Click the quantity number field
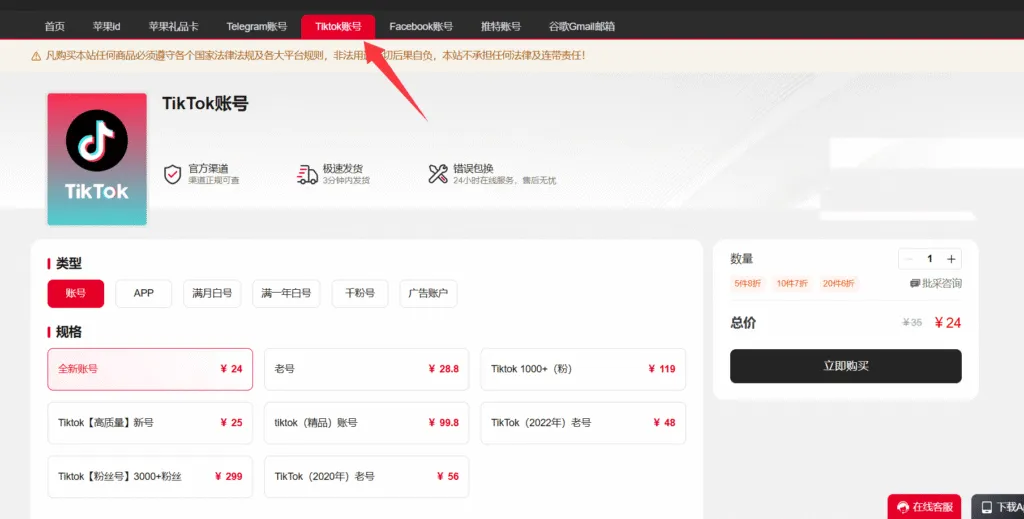The image size is (1024, 519). pyautogui.click(x=930, y=259)
